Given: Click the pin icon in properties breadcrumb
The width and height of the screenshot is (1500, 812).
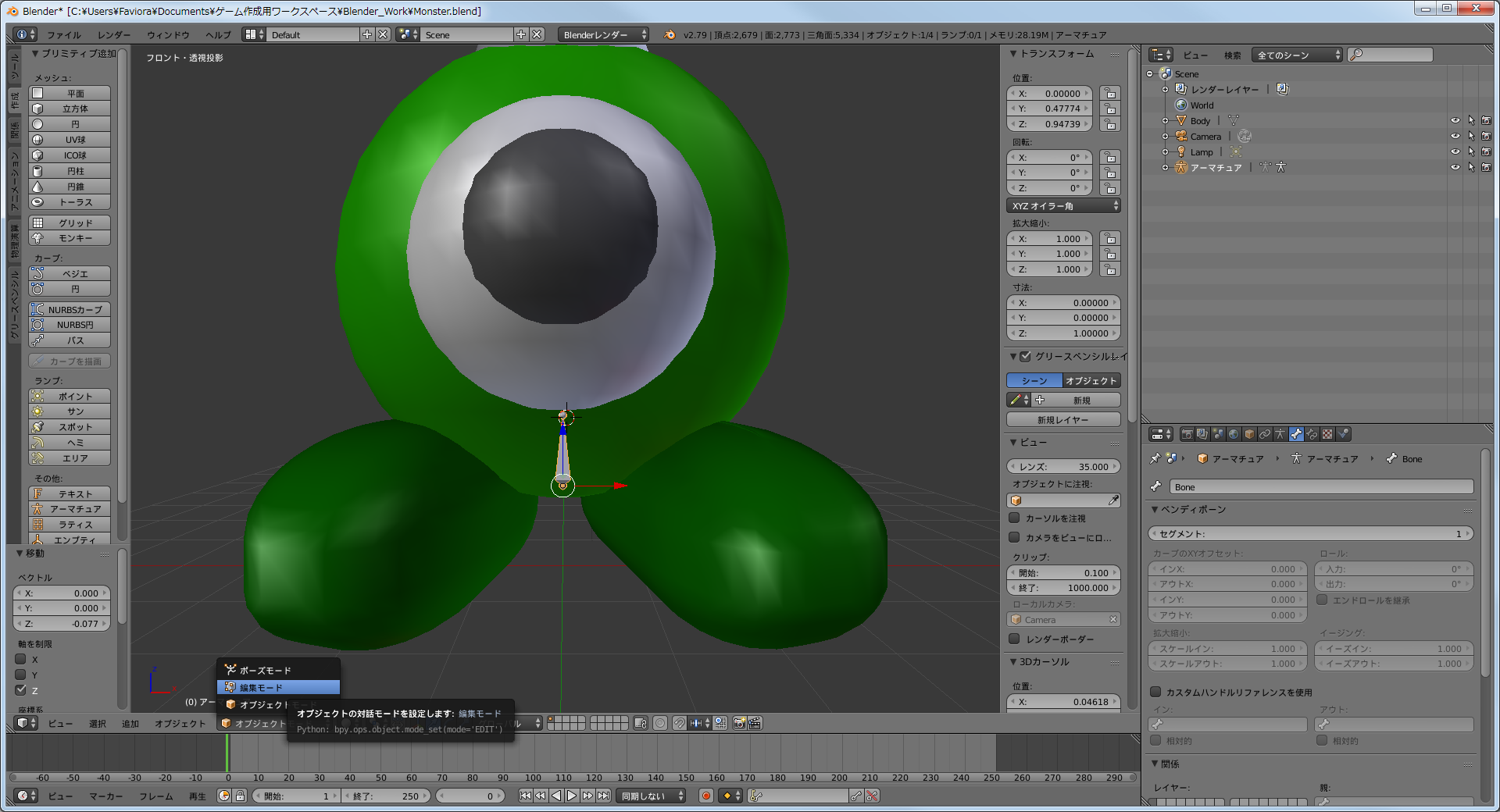Looking at the screenshot, I should pyautogui.click(x=1155, y=458).
